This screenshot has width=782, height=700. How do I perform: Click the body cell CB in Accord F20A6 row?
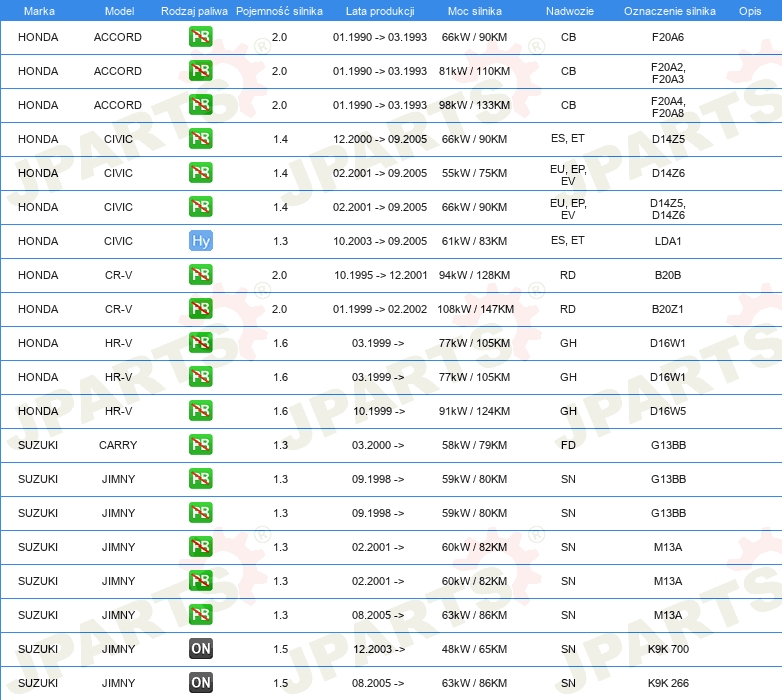568,37
